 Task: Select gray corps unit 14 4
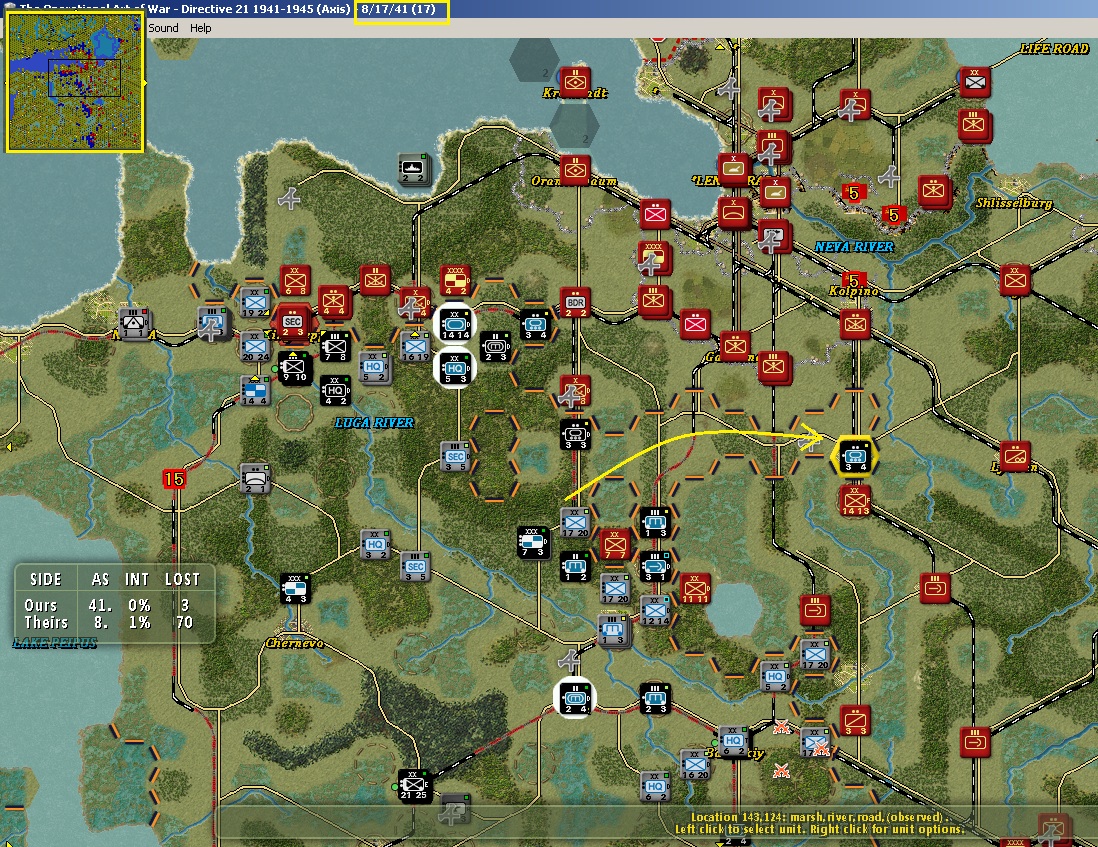click(x=254, y=391)
